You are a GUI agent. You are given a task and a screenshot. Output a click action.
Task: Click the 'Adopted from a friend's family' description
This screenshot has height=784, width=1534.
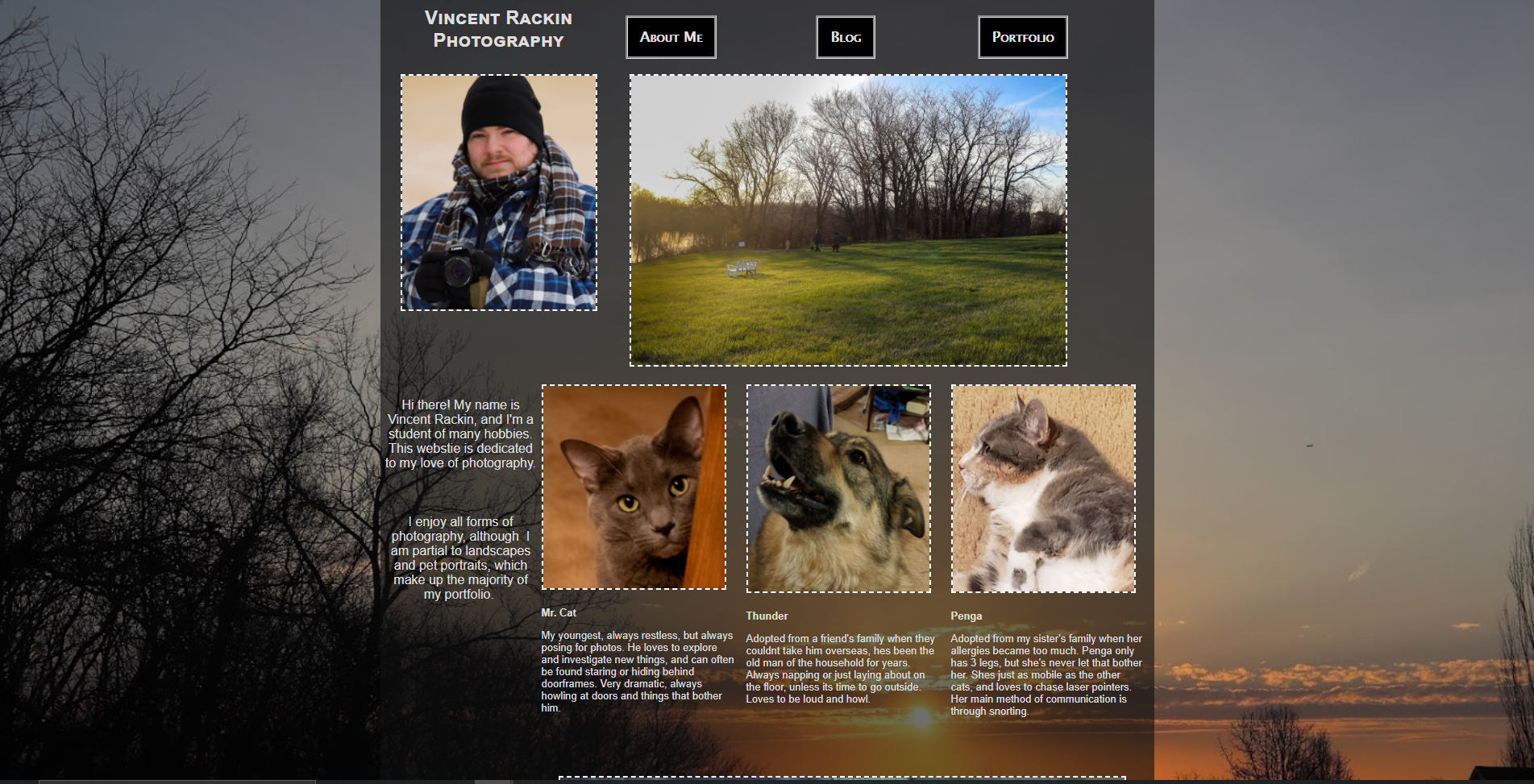click(x=840, y=668)
